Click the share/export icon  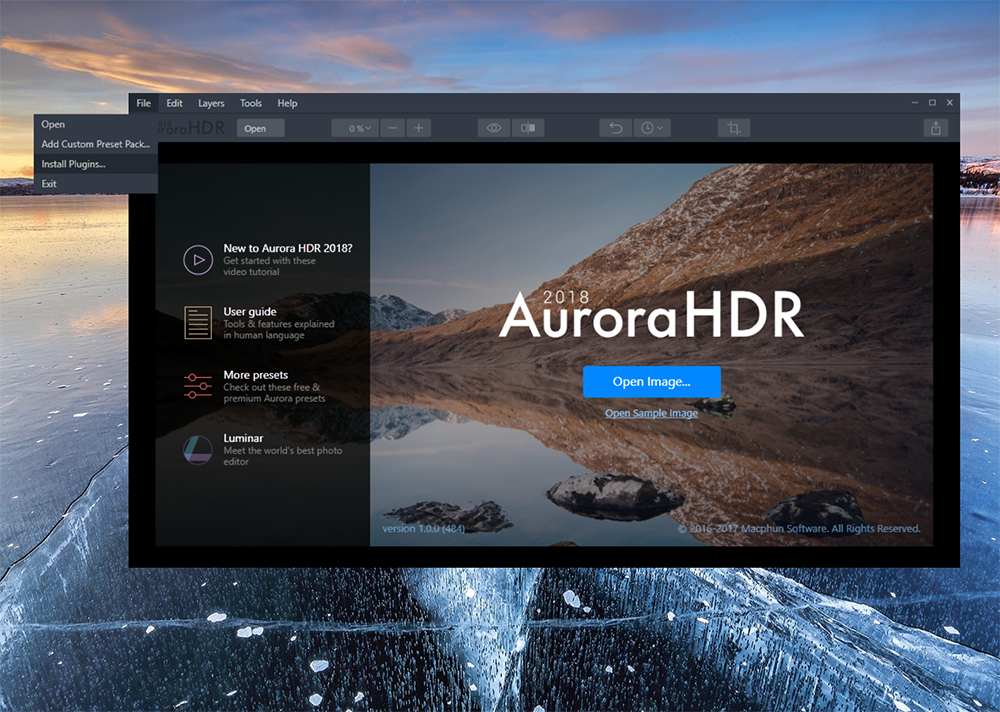tap(936, 128)
